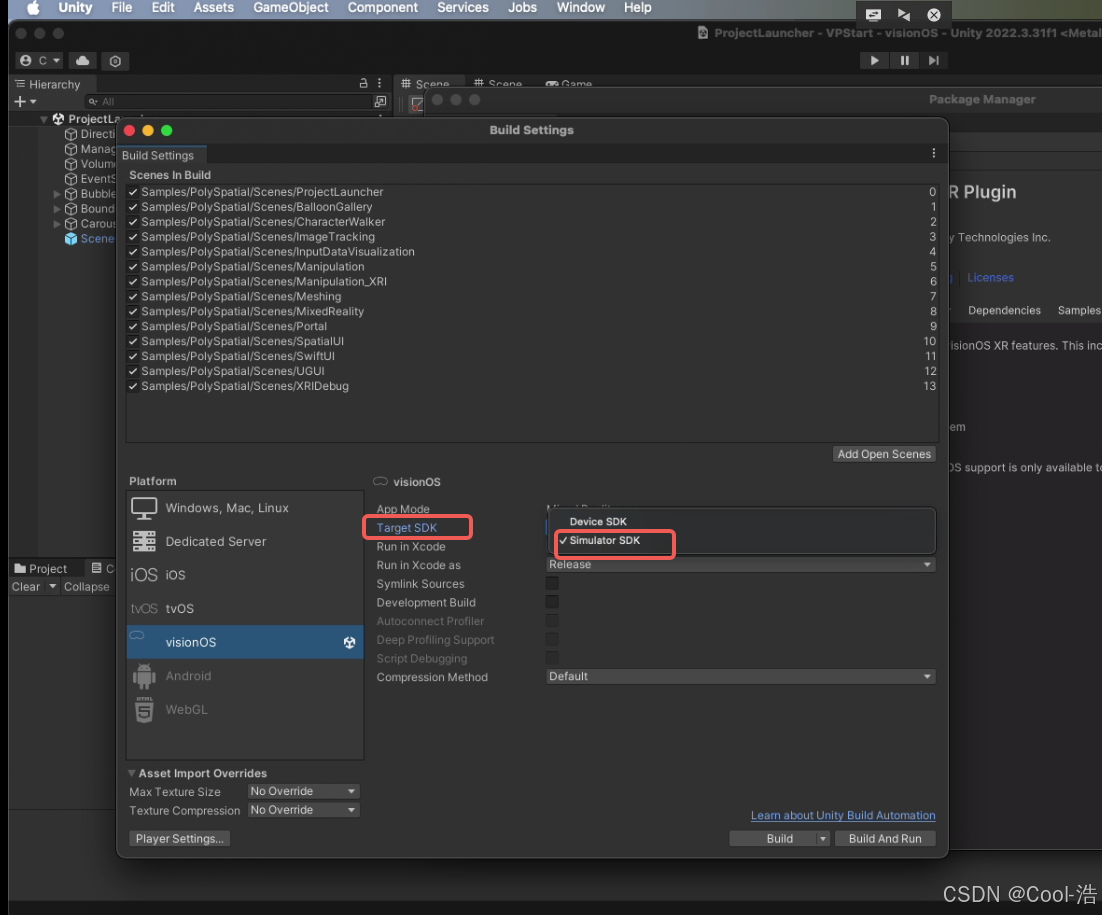Toggle the Hierarchy panel lock icon
The image size is (1102, 915).
363,83
